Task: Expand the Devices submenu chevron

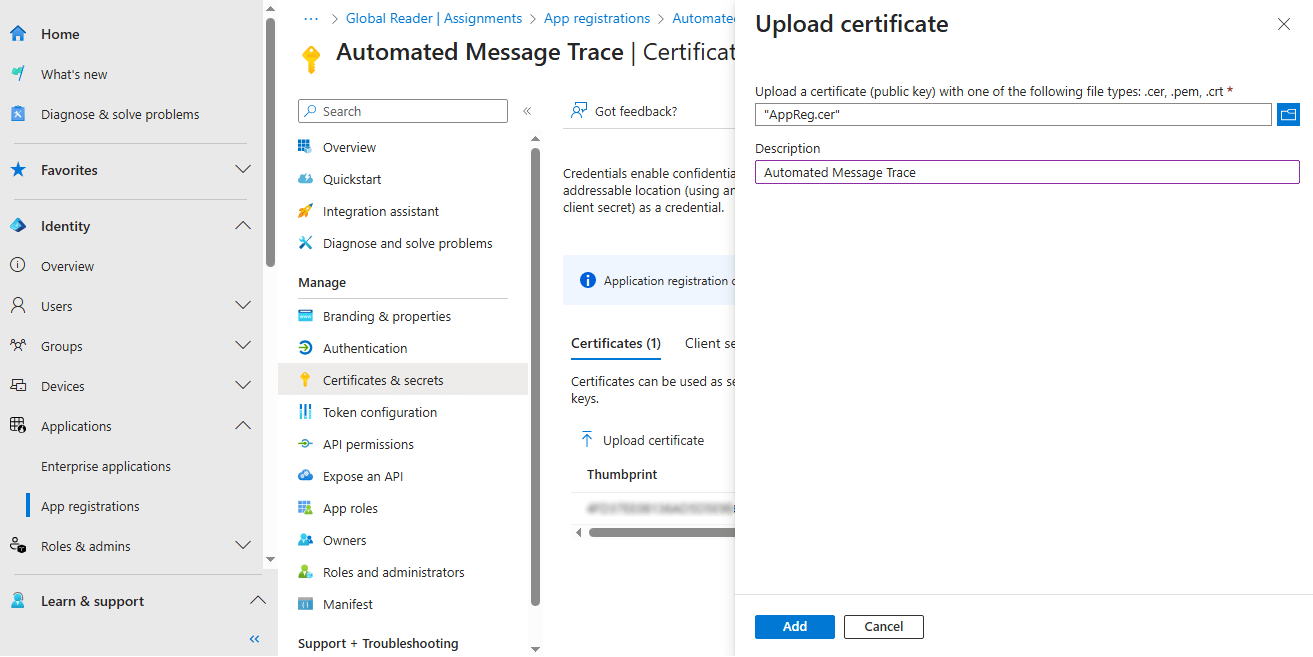Action: pyautogui.click(x=243, y=386)
